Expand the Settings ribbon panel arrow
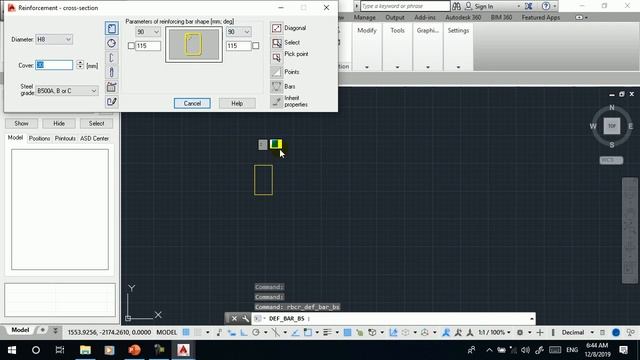Screen dimensions: 640x360 458,67
